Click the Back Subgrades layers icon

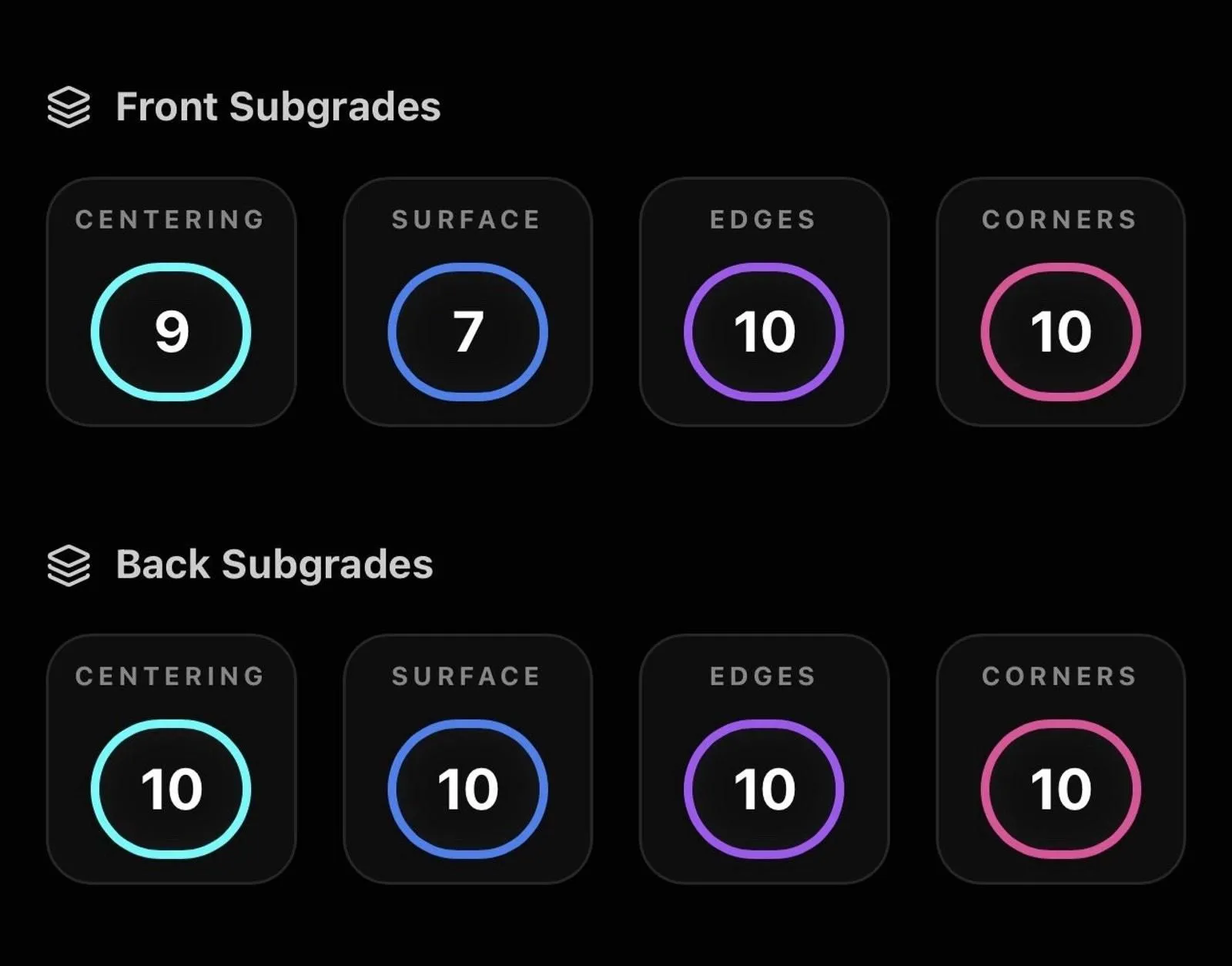(x=69, y=565)
